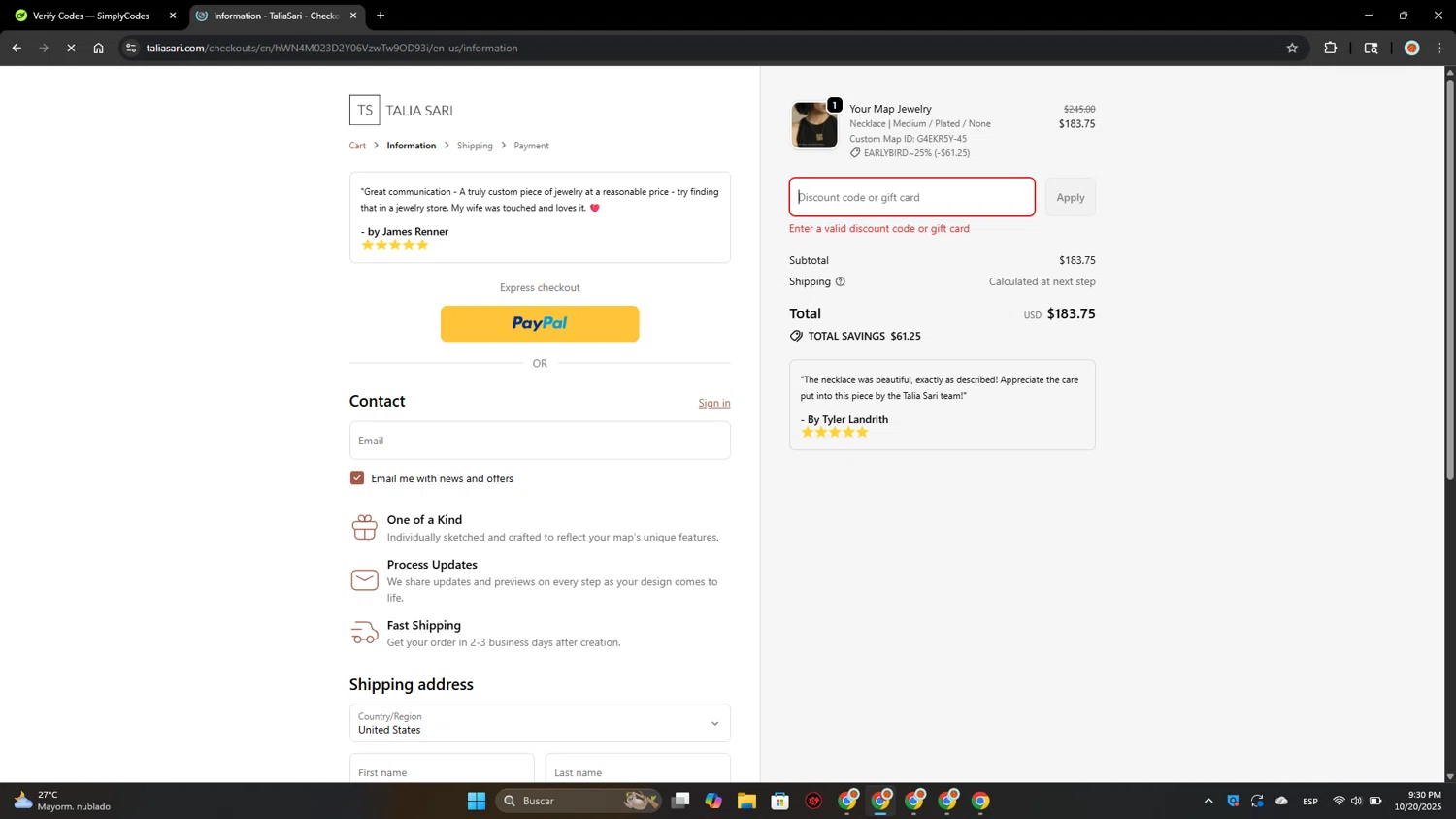The height and width of the screenshot is (819, 1456).
Task: Open the 9:30 PM clock and calendar
Action: click(1418, 801)
